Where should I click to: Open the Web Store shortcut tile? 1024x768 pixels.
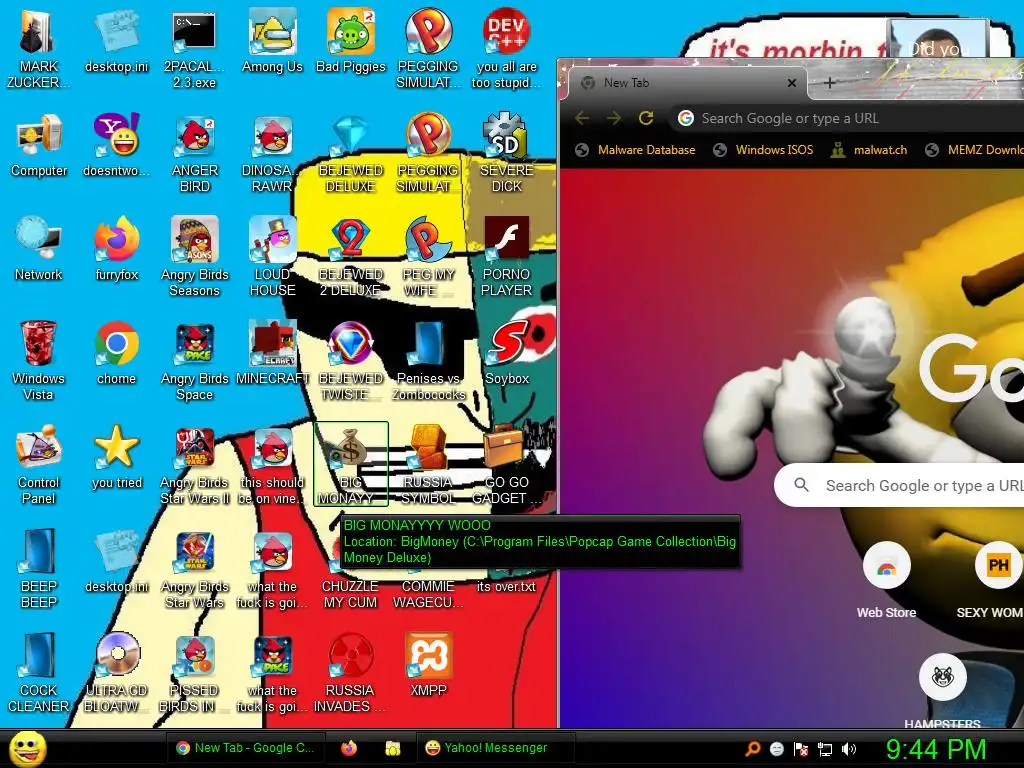[x=886, y=581]
